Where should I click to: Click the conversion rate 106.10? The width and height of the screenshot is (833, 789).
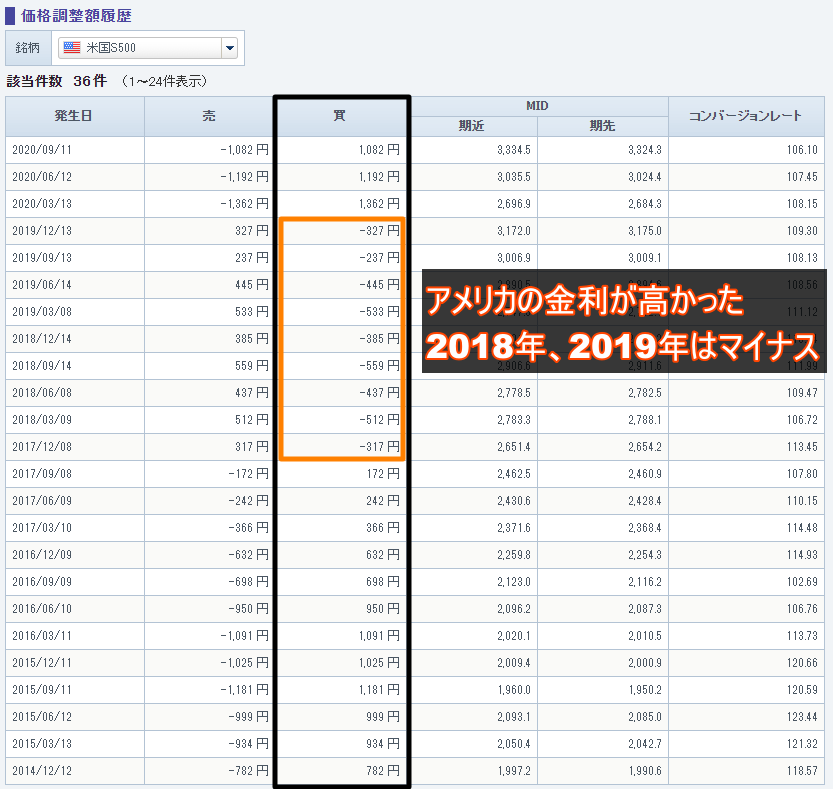pos(802,150)
